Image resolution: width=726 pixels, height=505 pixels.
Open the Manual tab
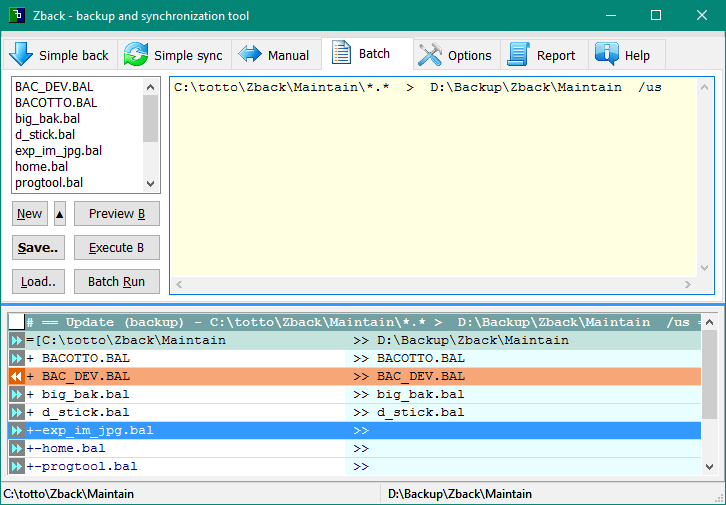tap(276, 55)
